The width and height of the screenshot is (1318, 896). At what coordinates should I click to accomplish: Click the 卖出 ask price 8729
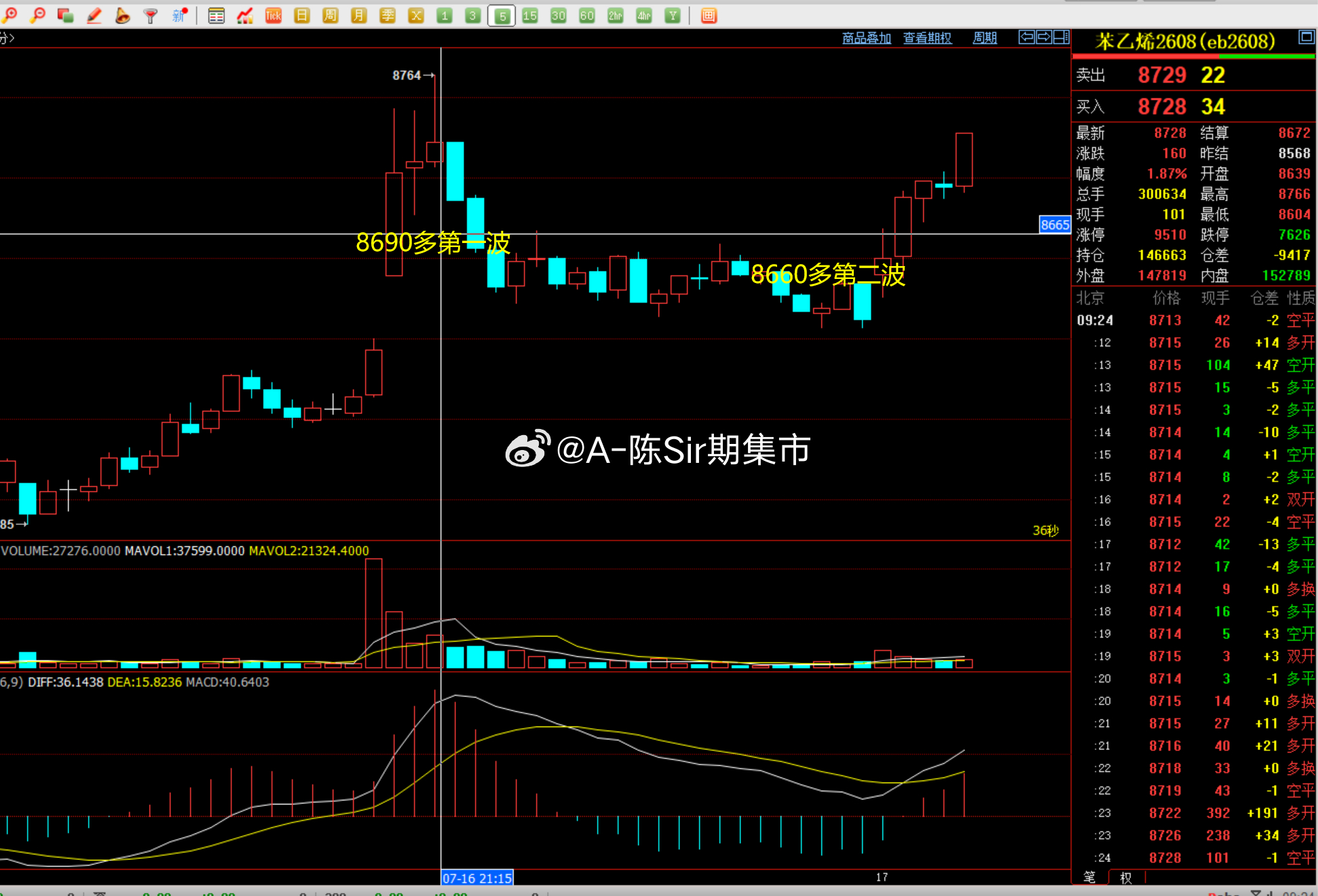pyautogui.click(x=1162, y=75)
